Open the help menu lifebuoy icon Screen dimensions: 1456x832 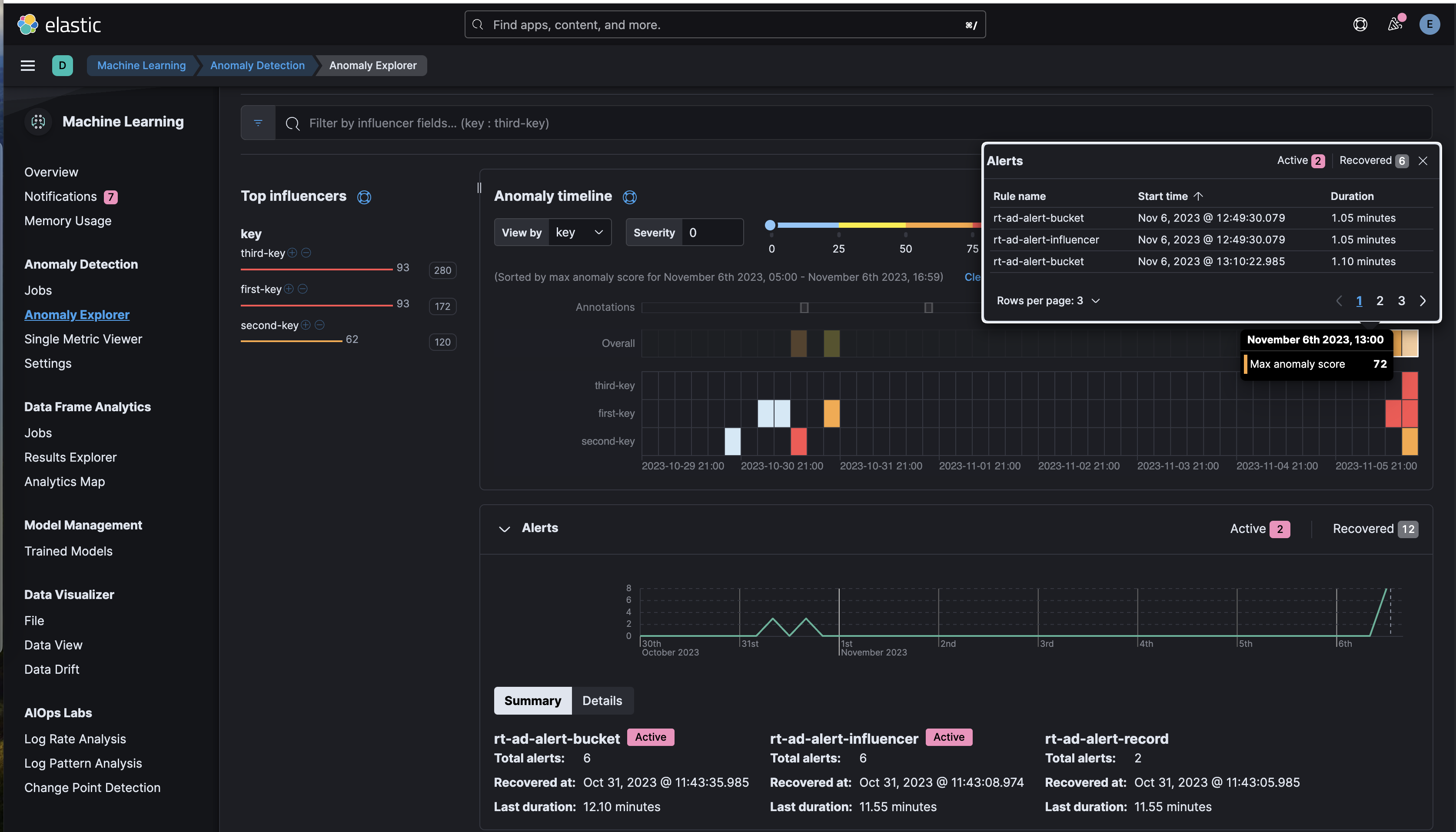pyautogui.click(x=1360, y=25)
